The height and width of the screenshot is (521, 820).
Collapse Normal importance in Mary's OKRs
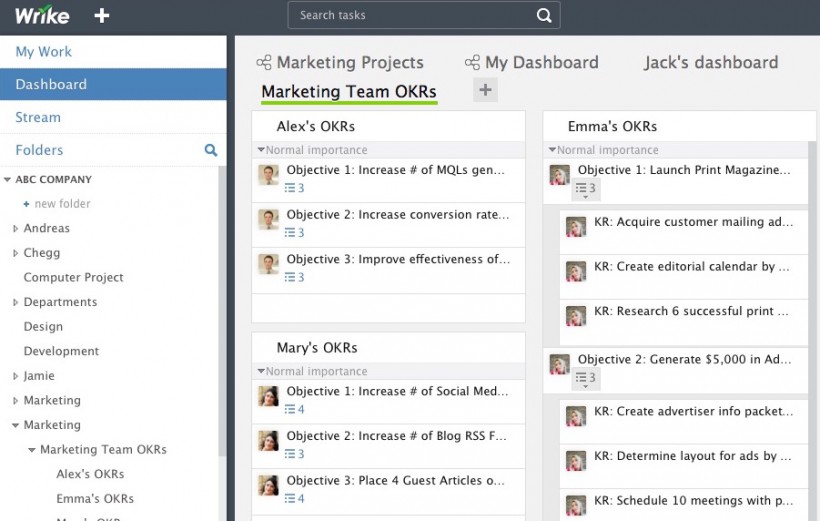click(x=261, y=371)
